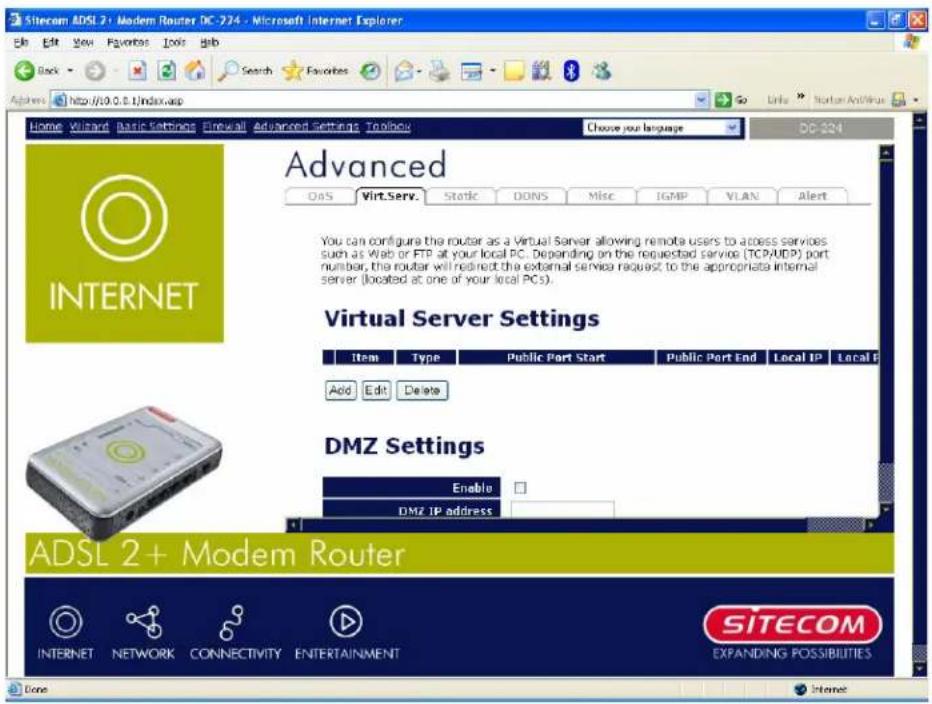Click the NETWORK icon in footer

pos(144,621)
